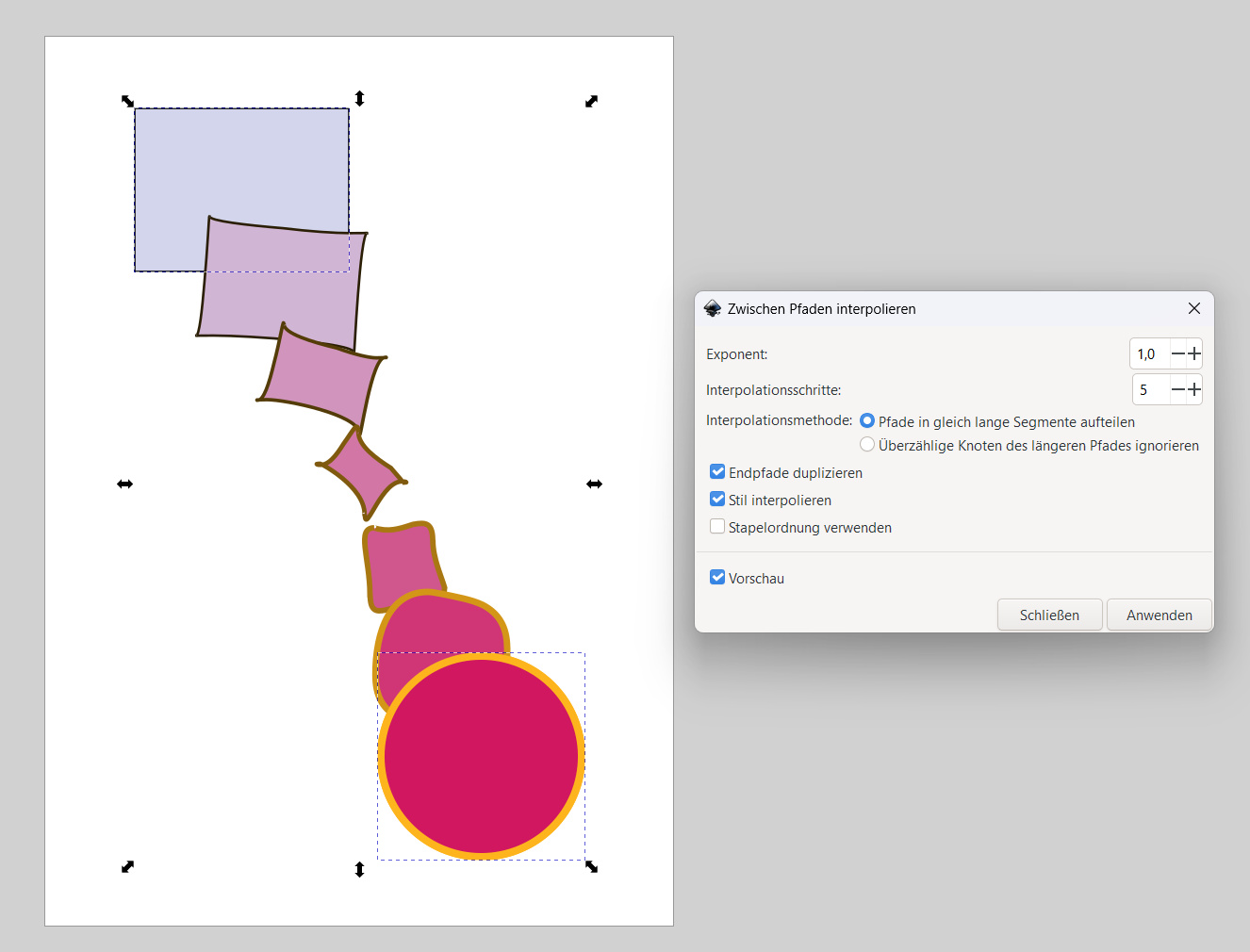
Task: Toggle the Vorschau preview checkbox
Action: (717, 578)
